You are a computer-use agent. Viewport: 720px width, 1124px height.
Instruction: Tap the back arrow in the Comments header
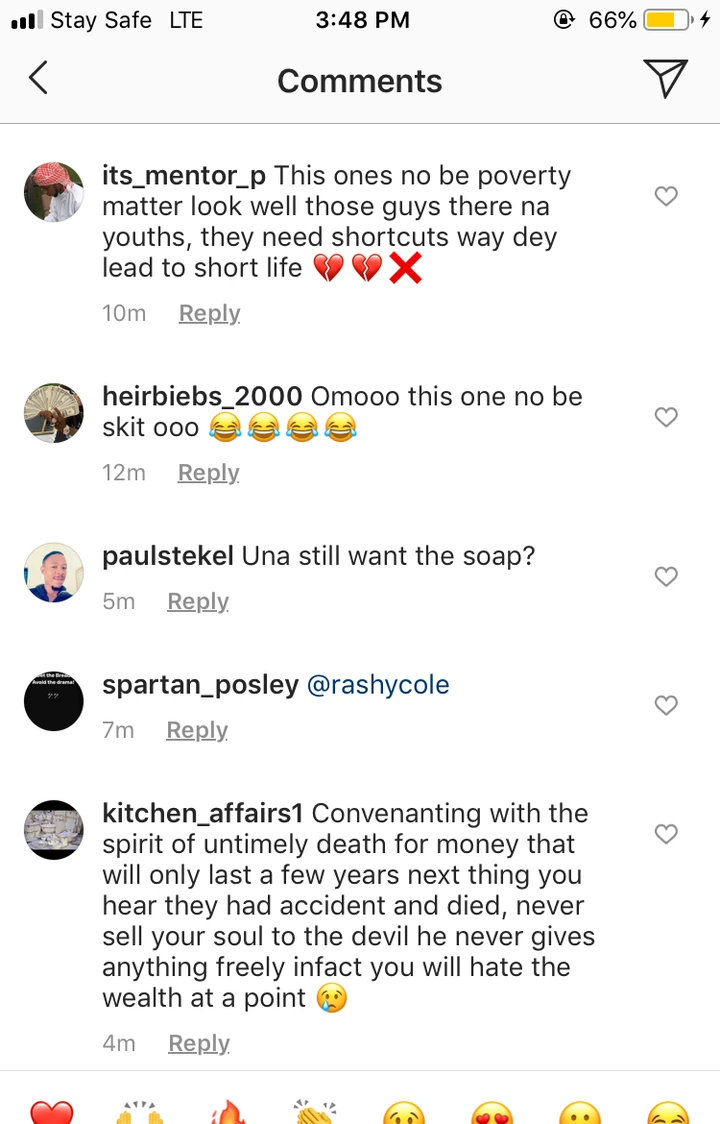tap(38, 78)
